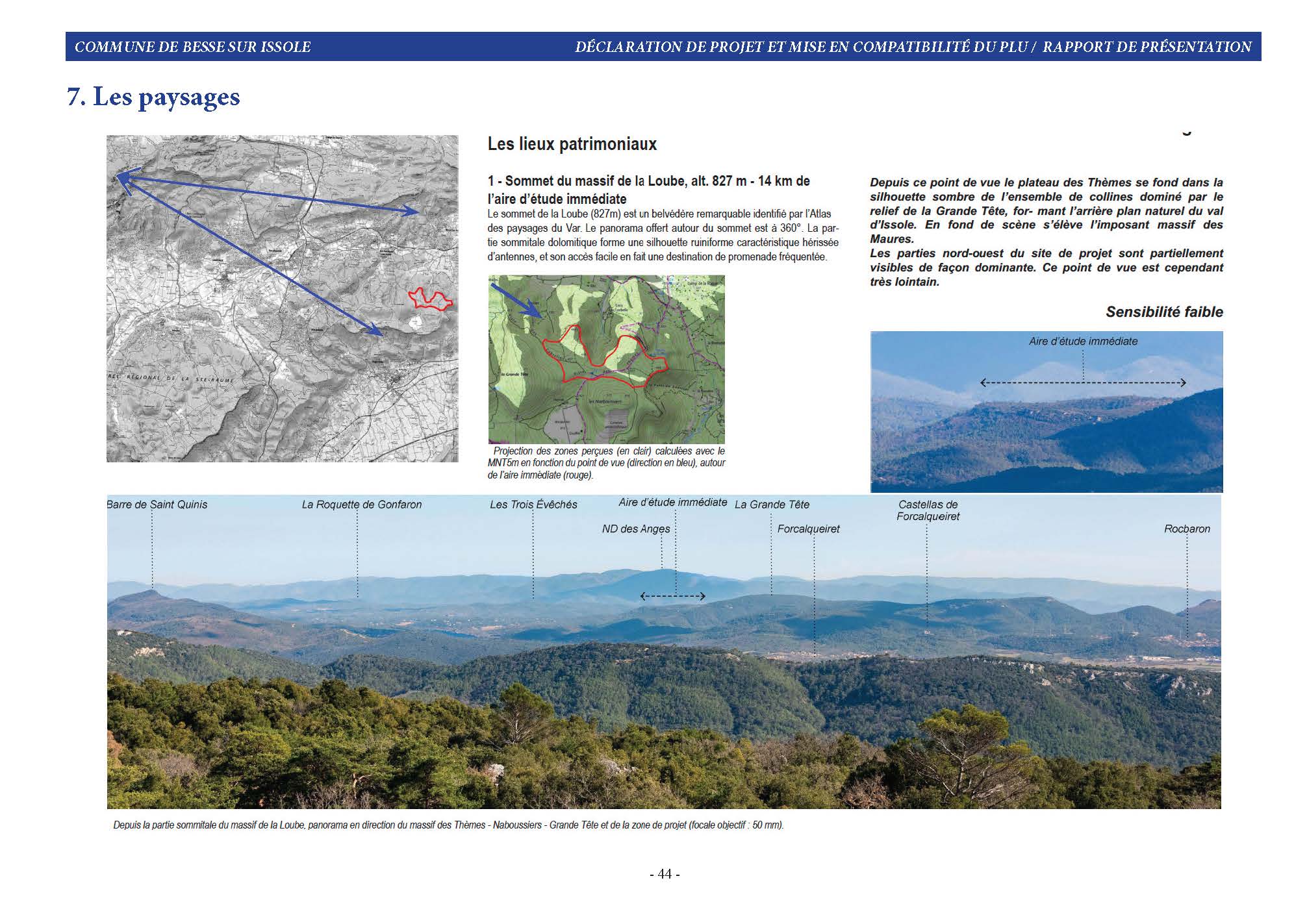Click the large panorama photograph
This screenshot has height=924, width=1307.
coord(664,652)
